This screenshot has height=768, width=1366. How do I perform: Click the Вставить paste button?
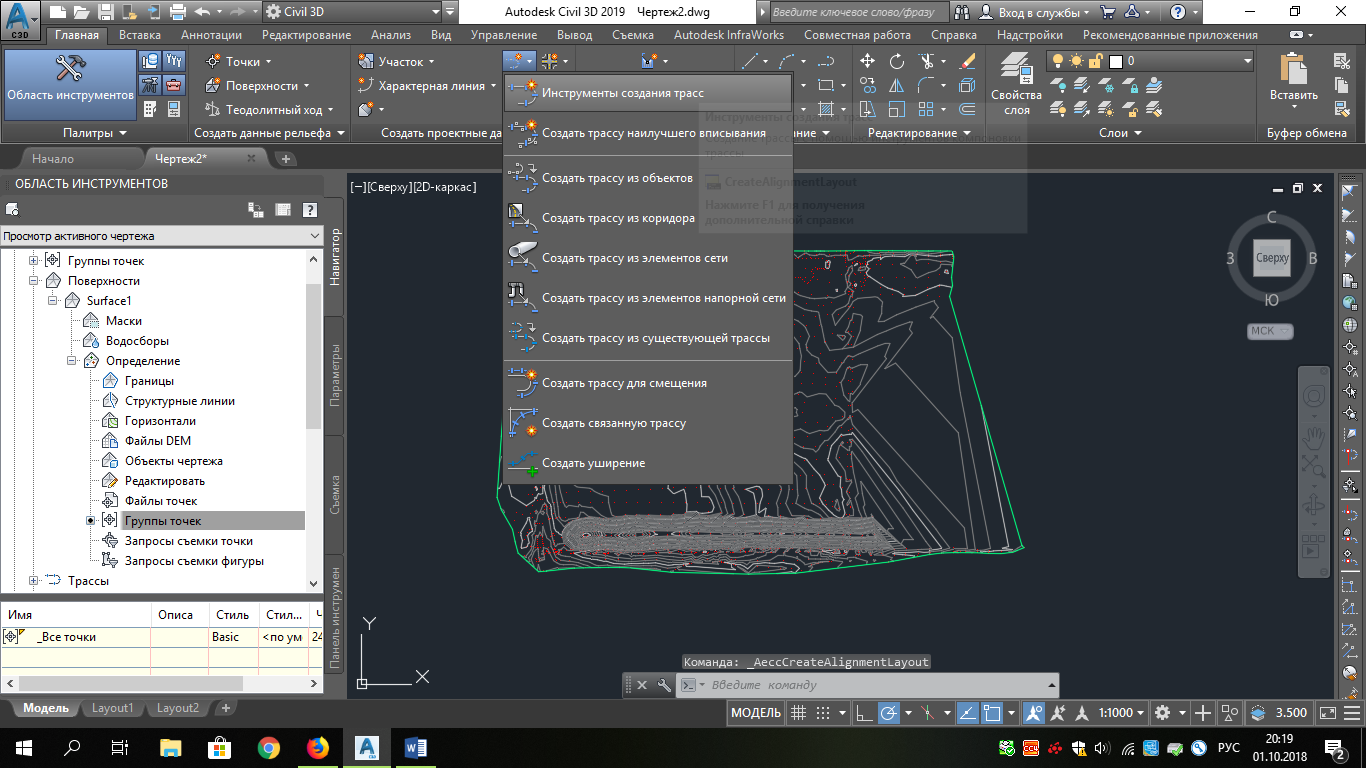pyautogui.click(x=1293, y=78)
